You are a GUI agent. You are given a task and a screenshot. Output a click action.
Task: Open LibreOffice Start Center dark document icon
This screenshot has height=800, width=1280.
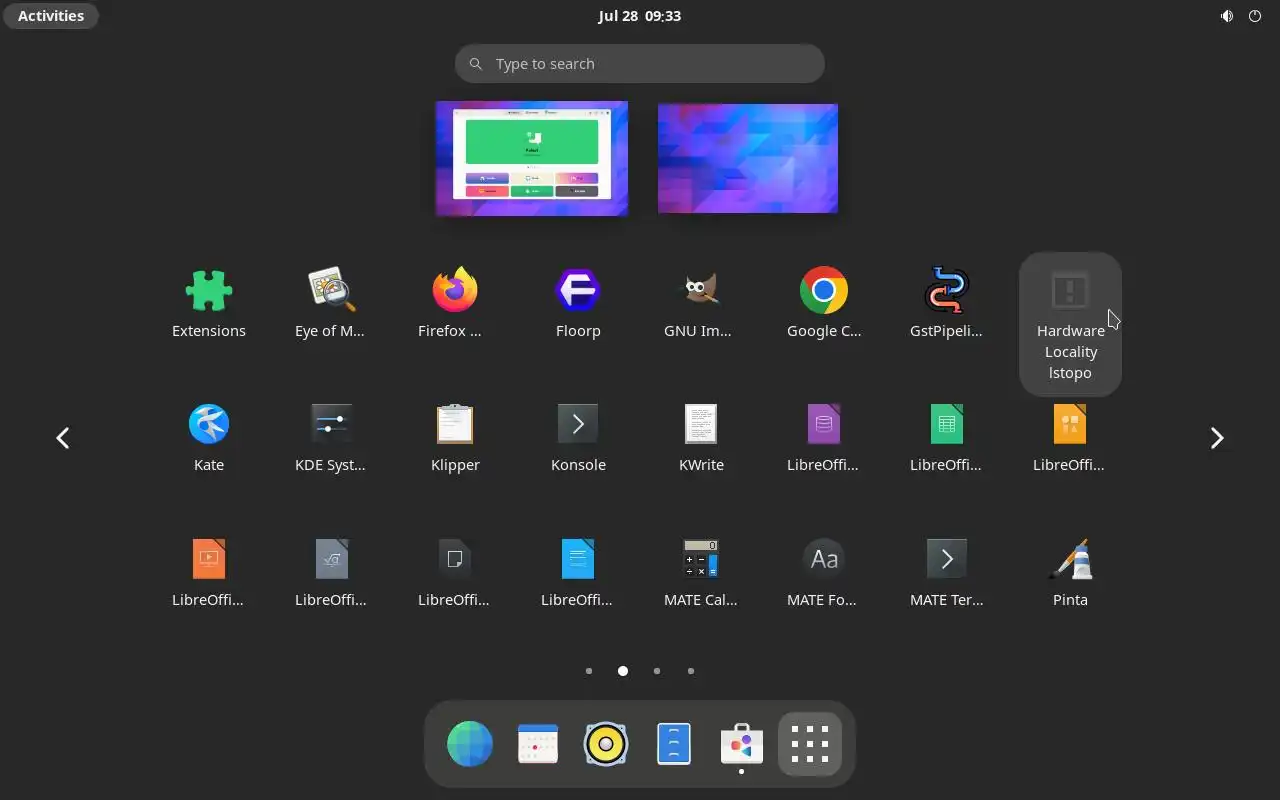(x=455, y=573)
